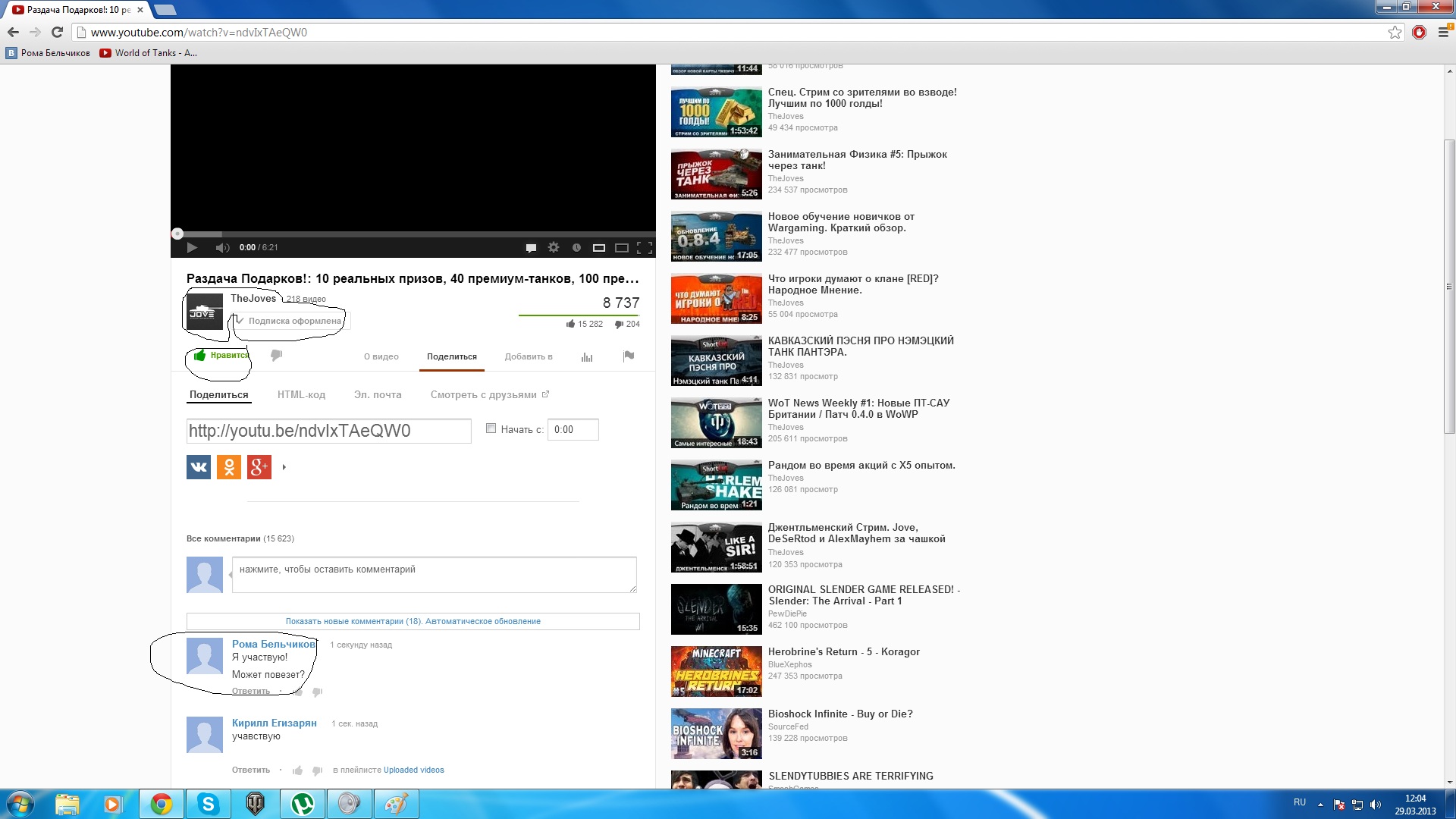Open the red extension icon in Chrome's toolbar
1456x819 pixels.
(x=1419, y=32)
